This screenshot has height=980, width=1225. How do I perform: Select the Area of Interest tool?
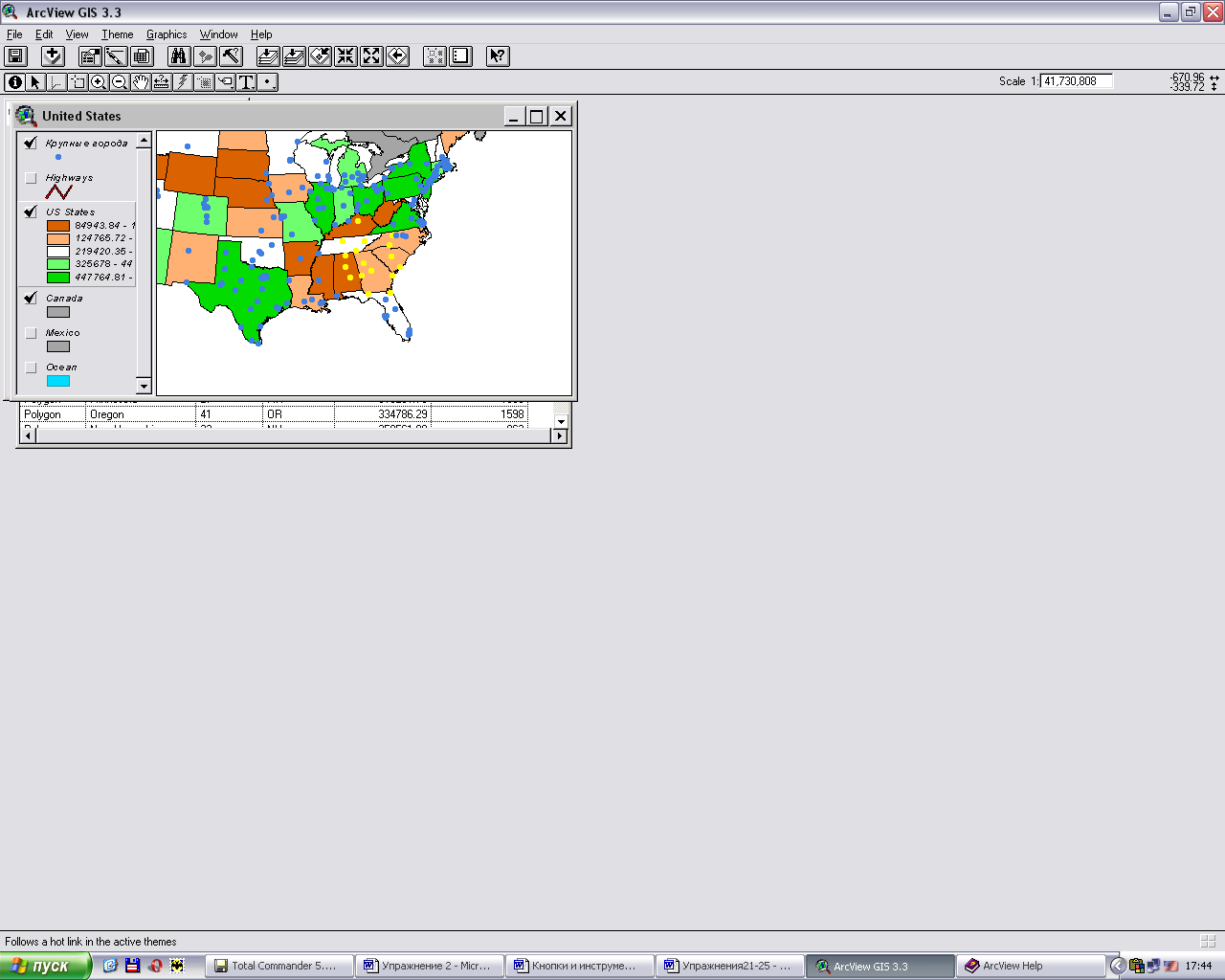204,82
